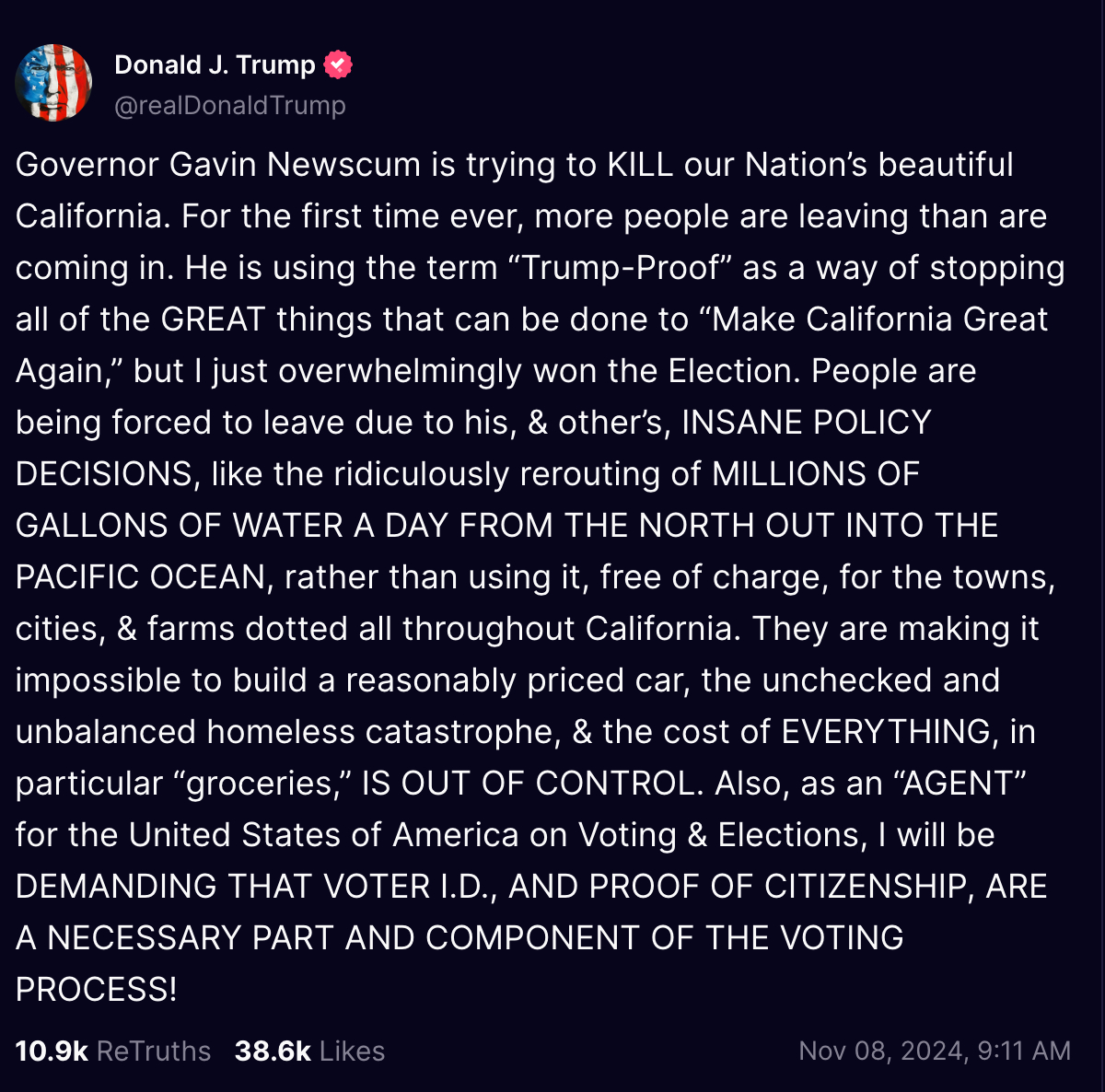Open the Donald J. Trump display name

click(x=215, y=64)
